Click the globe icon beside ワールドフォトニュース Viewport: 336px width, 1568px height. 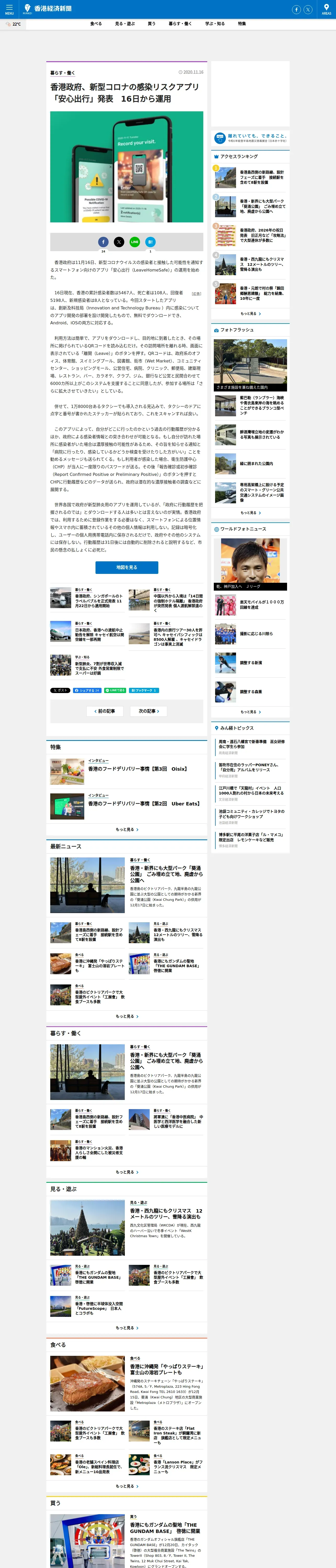(216, 529)
